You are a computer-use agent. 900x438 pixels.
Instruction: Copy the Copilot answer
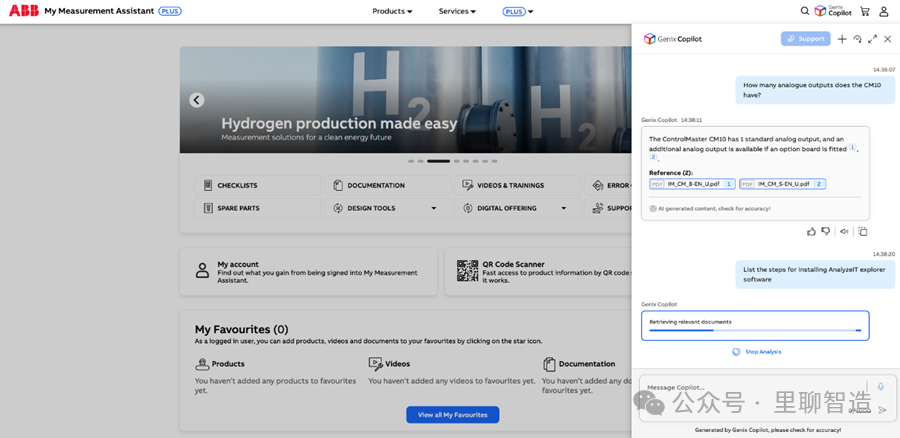(x=863, y=231)
